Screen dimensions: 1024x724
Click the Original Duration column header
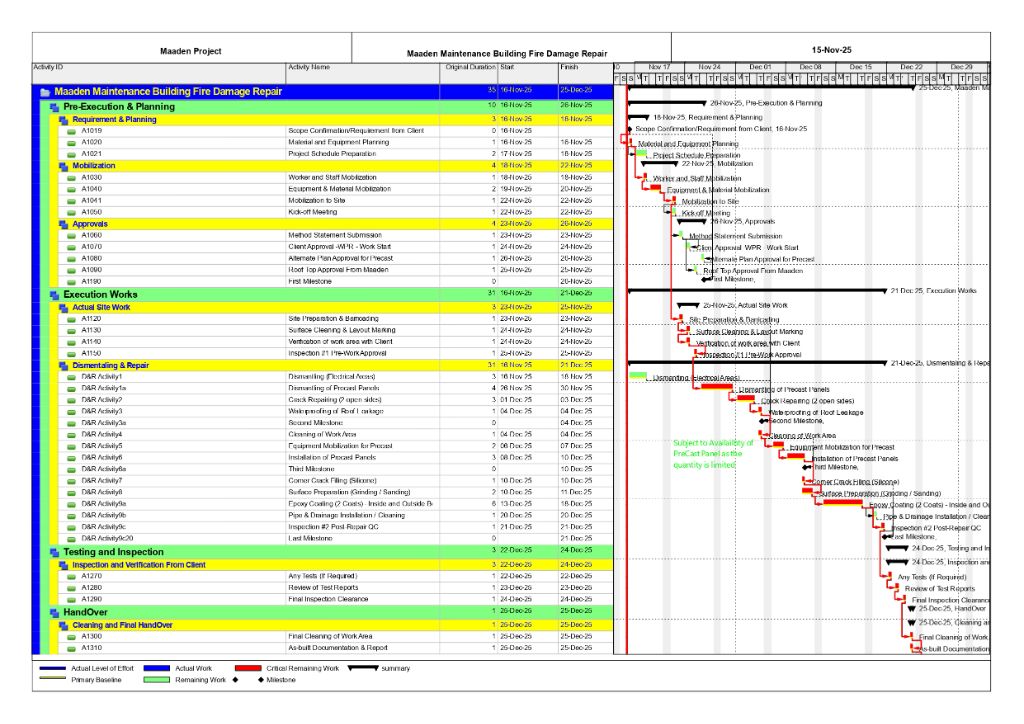pyautogui.click(x=469, y=67)
